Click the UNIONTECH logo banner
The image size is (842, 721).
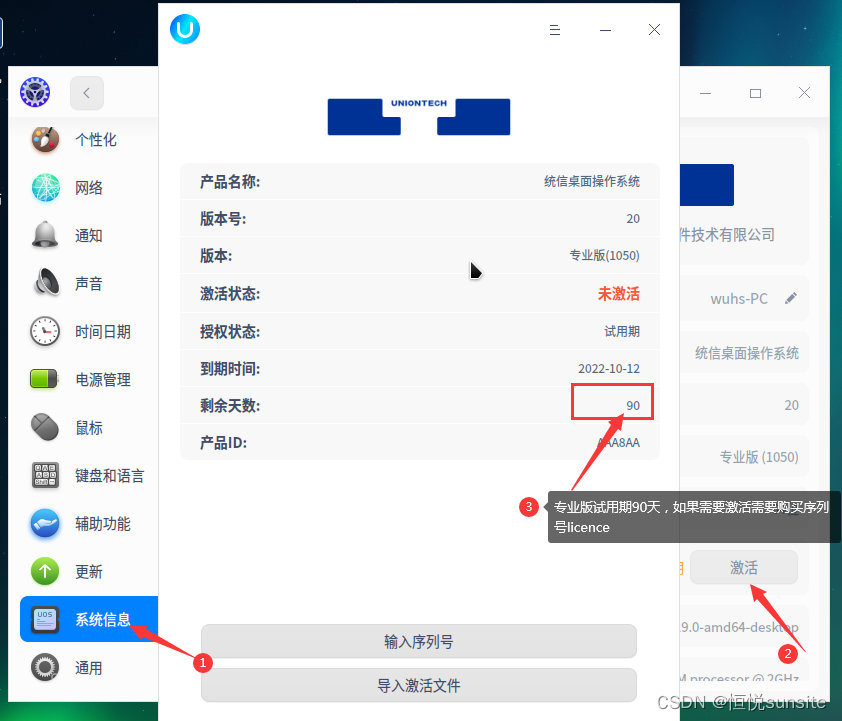pos(419,116)
